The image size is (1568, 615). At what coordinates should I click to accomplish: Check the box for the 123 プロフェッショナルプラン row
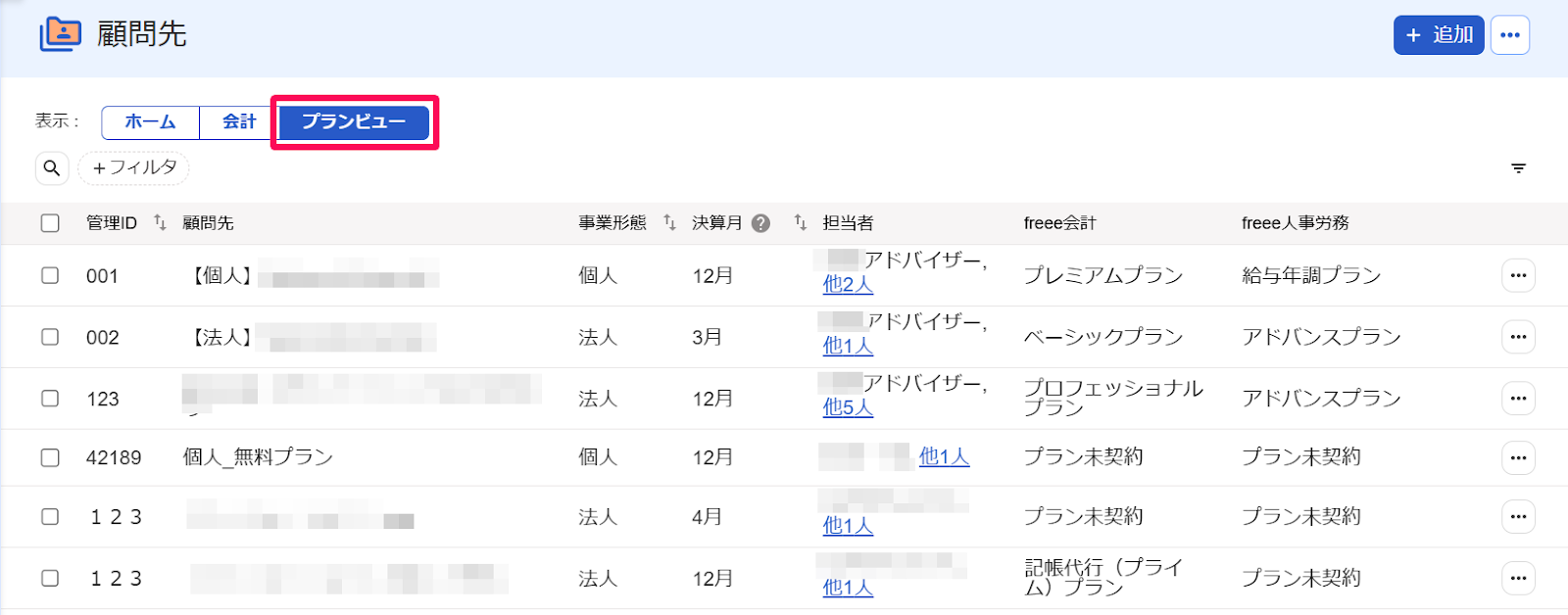tap(50, 399)
